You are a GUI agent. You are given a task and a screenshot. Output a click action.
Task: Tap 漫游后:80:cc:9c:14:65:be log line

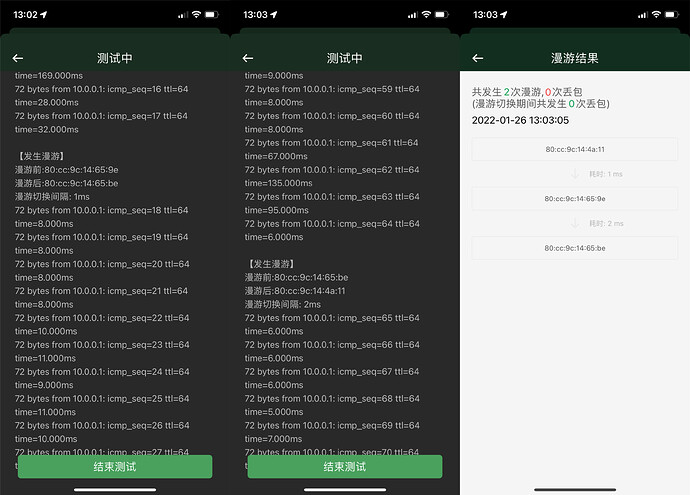click(x=66, y=183)
